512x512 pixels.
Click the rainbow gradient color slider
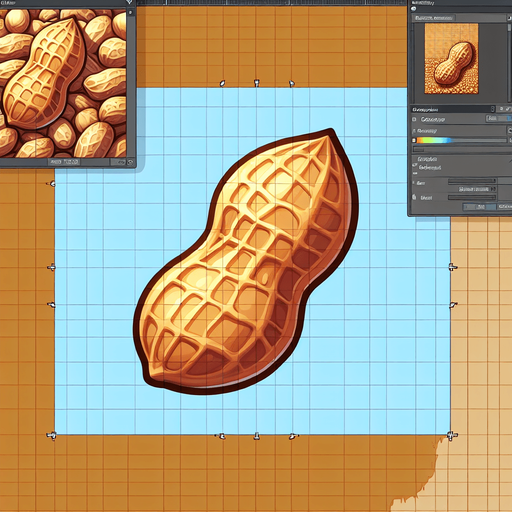[461, 141]
